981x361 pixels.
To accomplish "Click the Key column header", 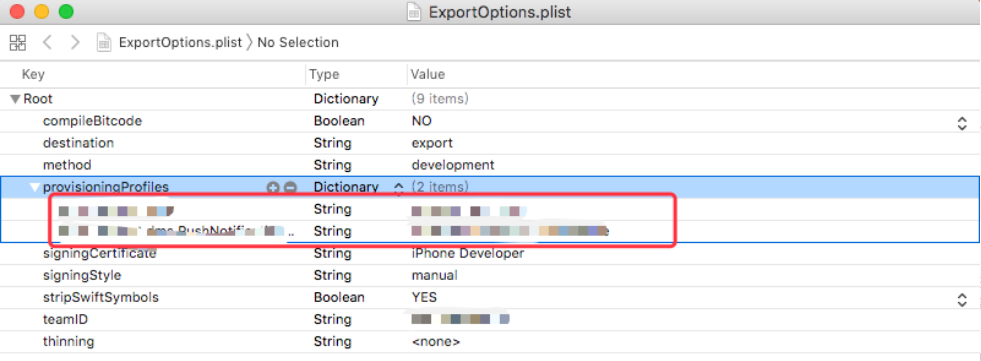I will [x=33, y=74].
